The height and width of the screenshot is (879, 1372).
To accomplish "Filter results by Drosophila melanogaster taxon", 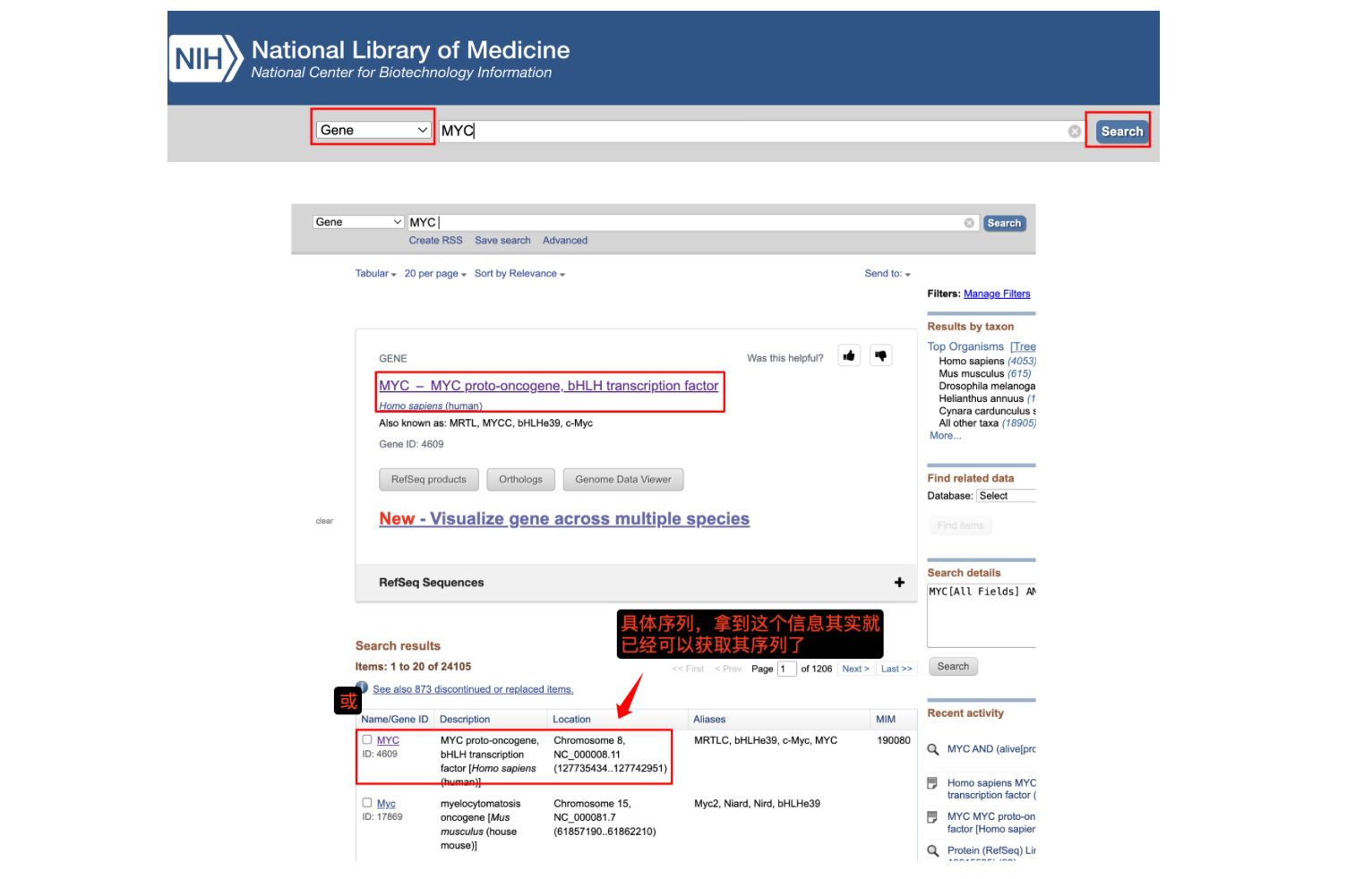I will click(x=987, y=387).
